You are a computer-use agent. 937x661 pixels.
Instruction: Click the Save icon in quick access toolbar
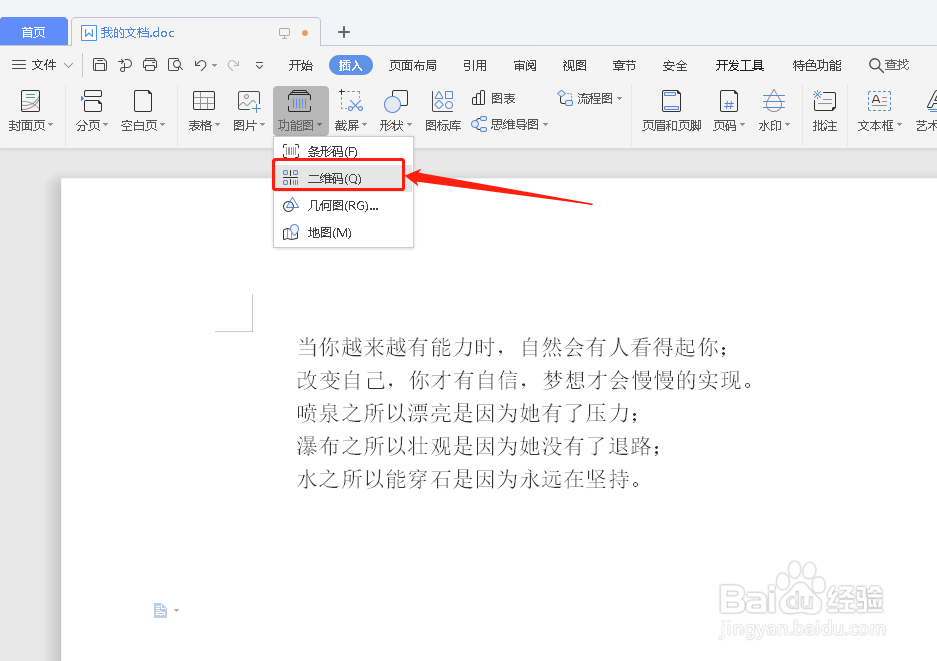(x=99, y=64)
